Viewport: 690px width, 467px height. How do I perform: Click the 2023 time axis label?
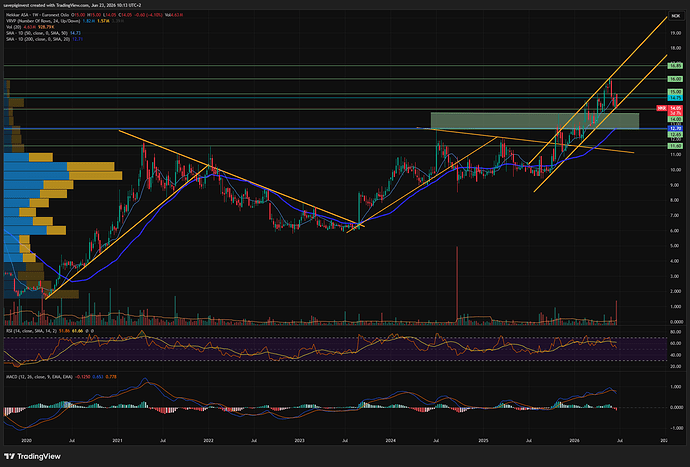tap(299, 440)
